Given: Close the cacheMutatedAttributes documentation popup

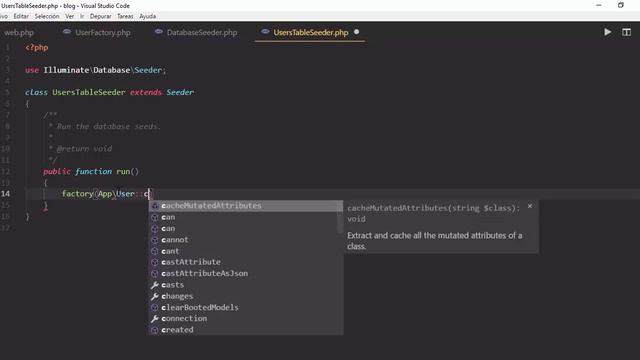Looking at the screenshot, I should 530,206.
